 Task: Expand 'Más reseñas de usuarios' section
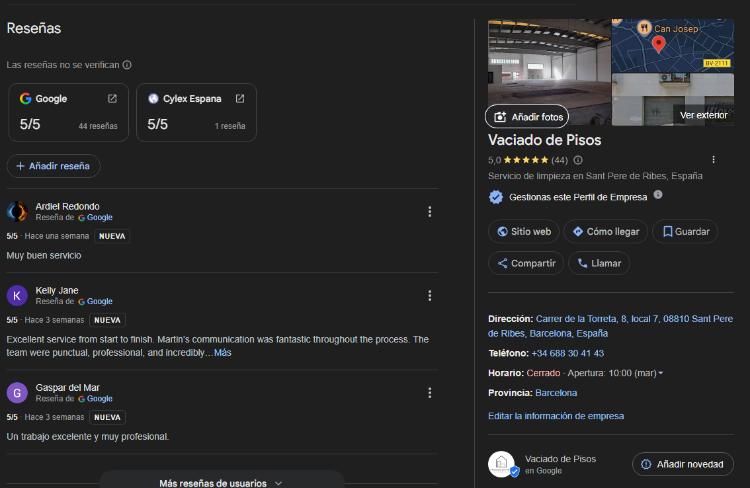221,483
